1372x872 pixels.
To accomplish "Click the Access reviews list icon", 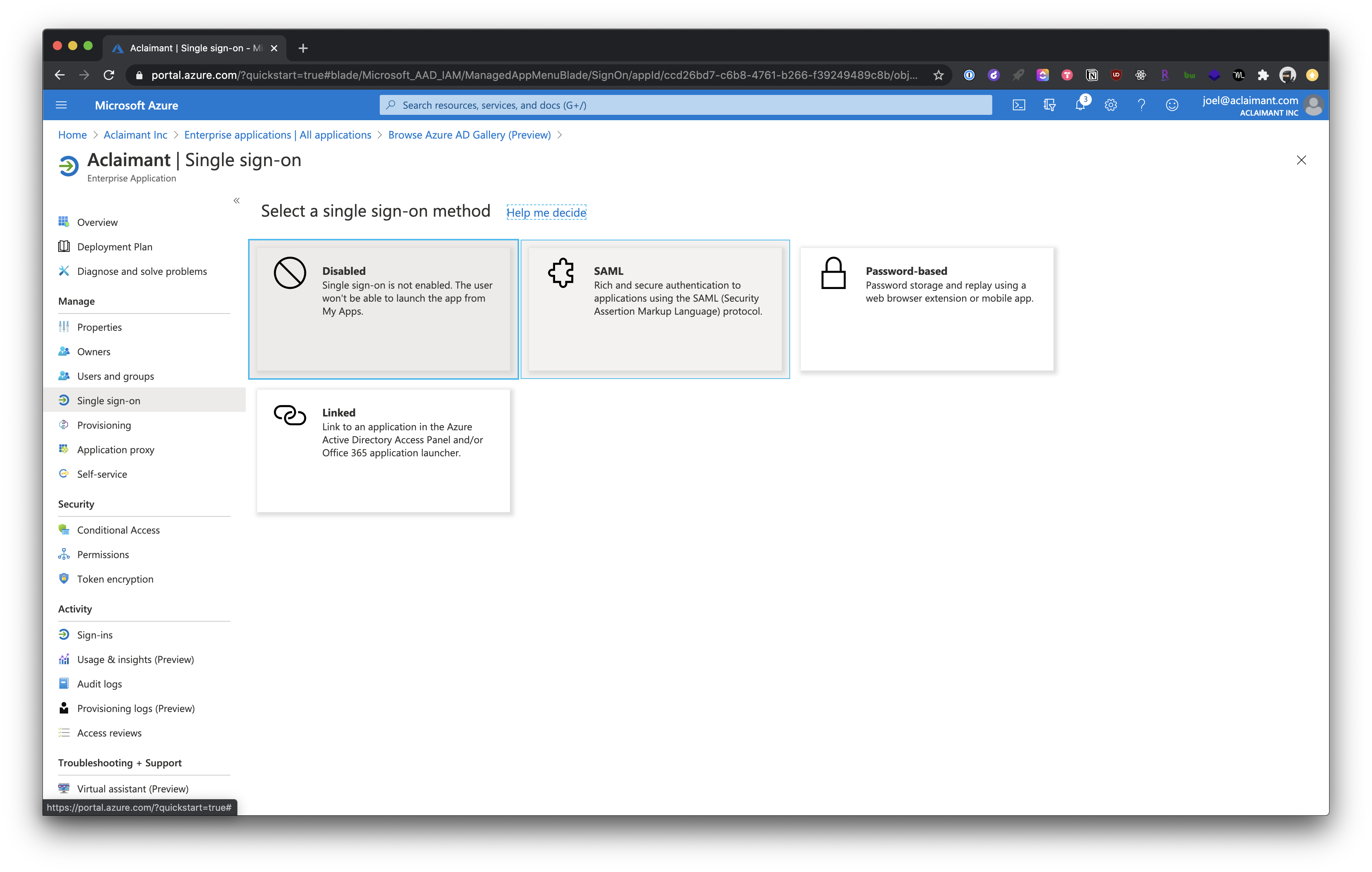I will click(x=64, y=732).
